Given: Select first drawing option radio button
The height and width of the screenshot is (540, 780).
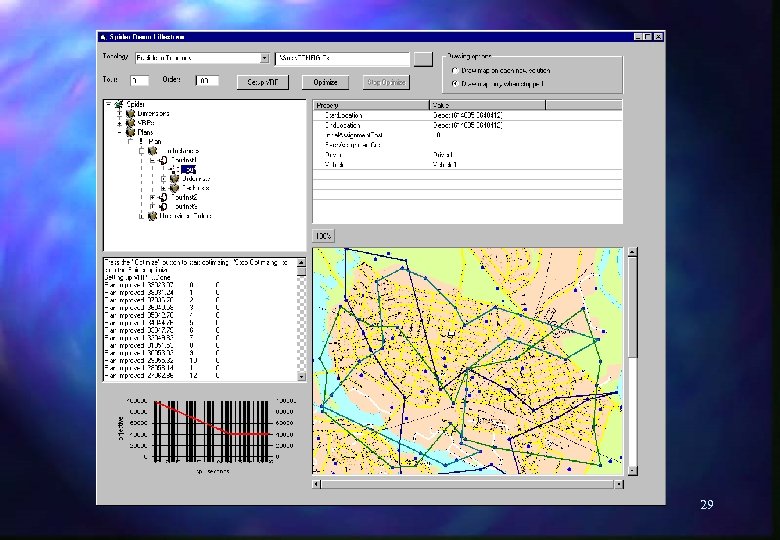Looking at the screenshot, I should click(x=455, y=71).
